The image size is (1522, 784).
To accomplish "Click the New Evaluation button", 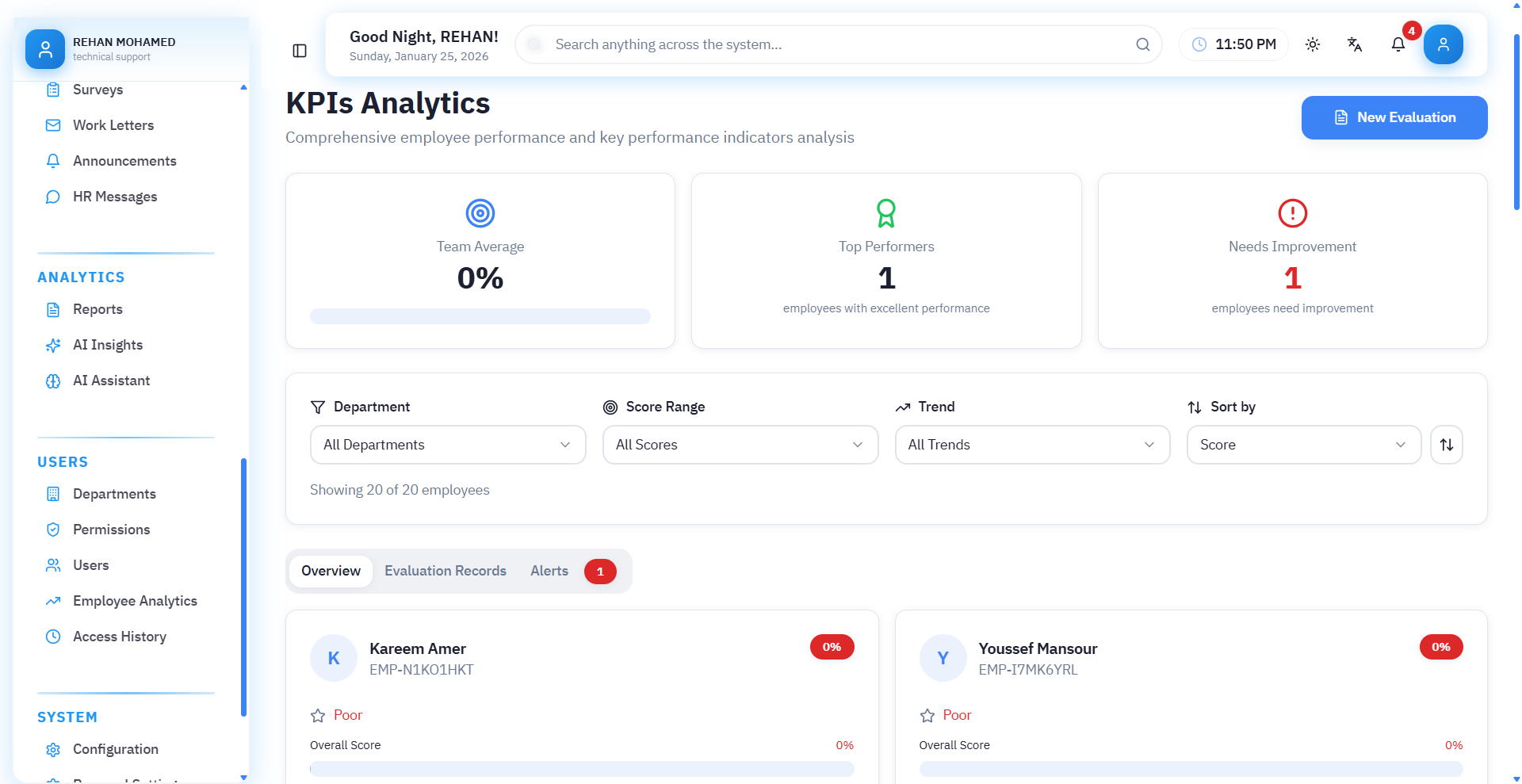I will pos(1394,117).
